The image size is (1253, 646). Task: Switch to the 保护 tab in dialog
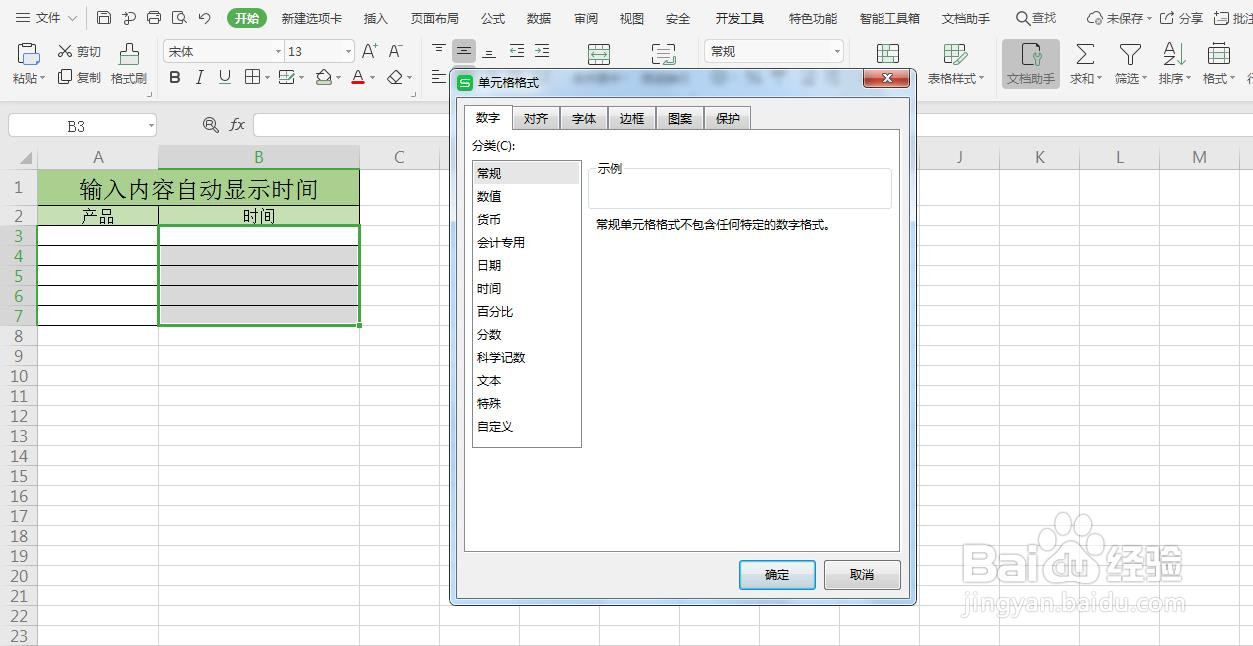pos(728,118)
